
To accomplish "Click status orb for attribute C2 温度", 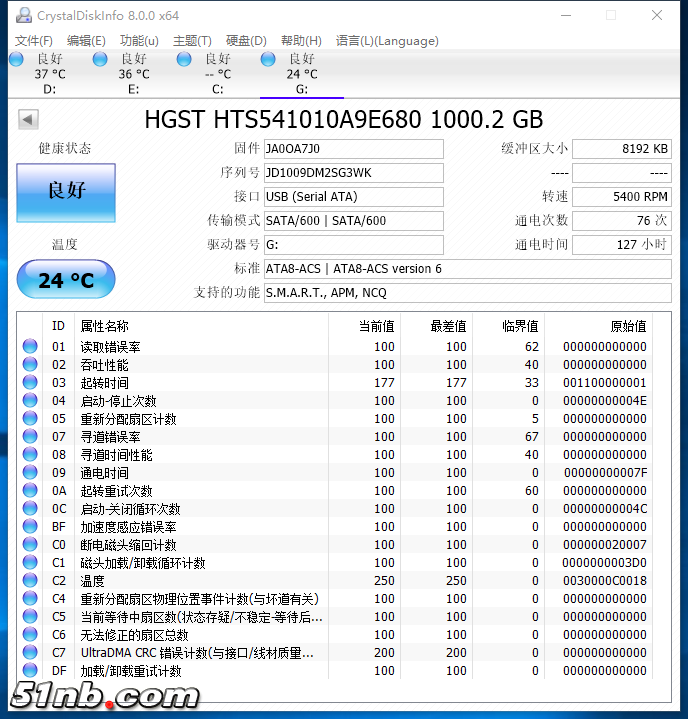I will (30, 581).
